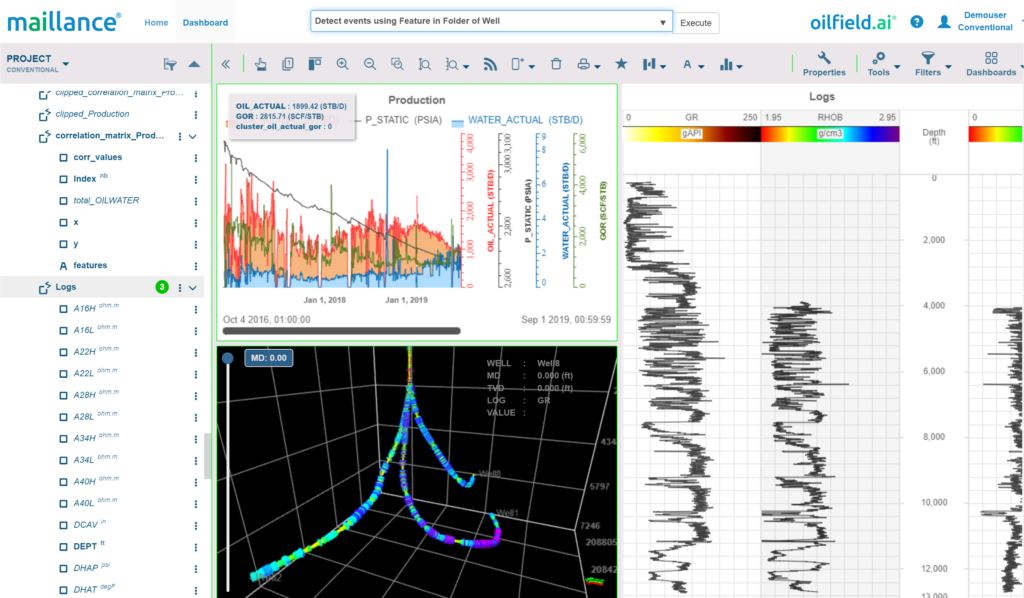1024x598 pixels.
Task: Click the zoom in magnifier icon
Action: click(342, 64)
